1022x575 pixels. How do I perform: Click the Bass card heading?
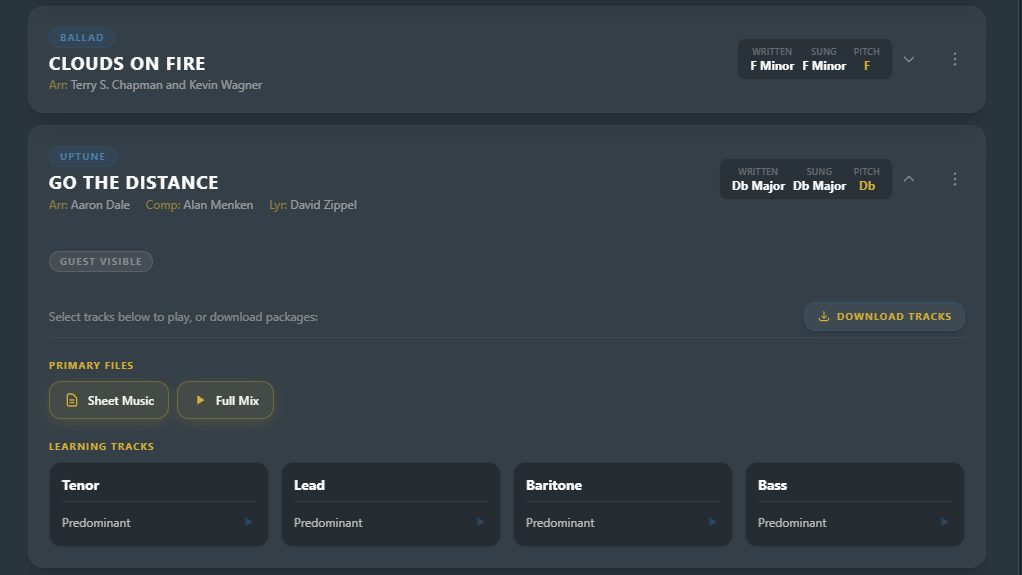(772, 485)
